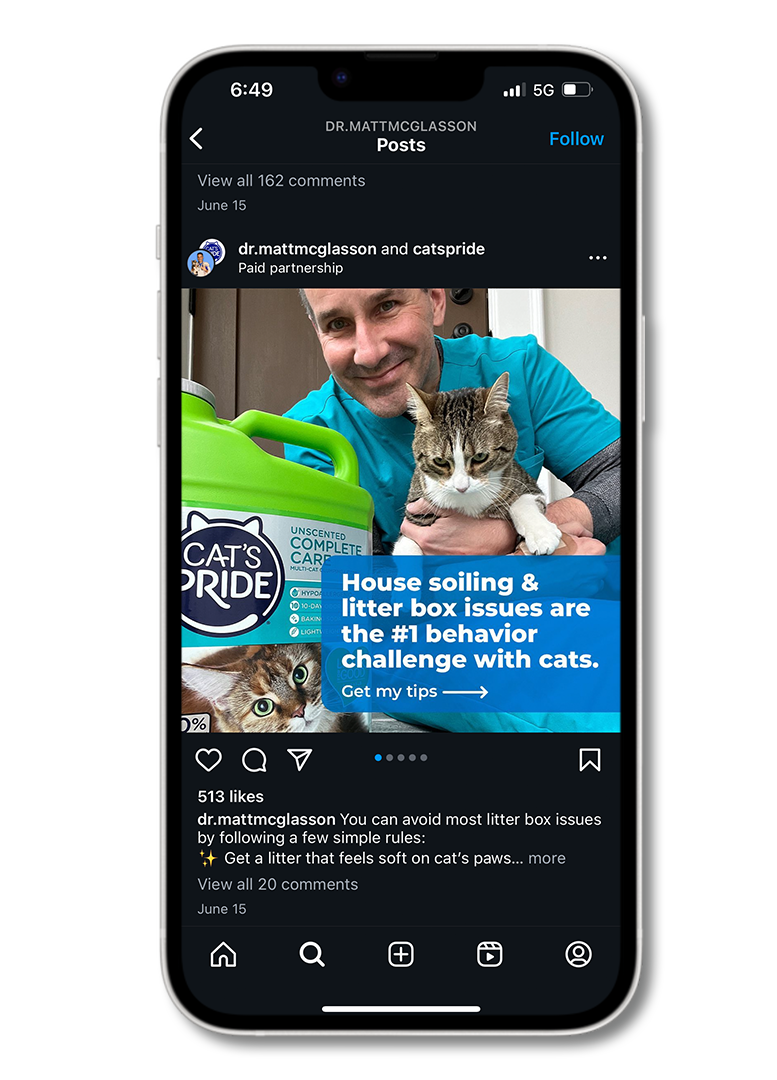
Task: Save the post with the bookmark icon
Action: (x=590, y=760)
